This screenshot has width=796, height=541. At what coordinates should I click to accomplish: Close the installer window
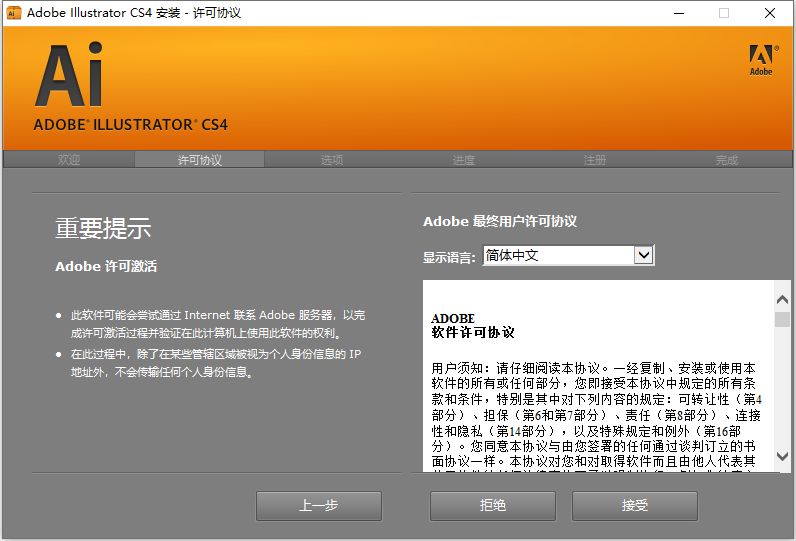coord(770,13)
